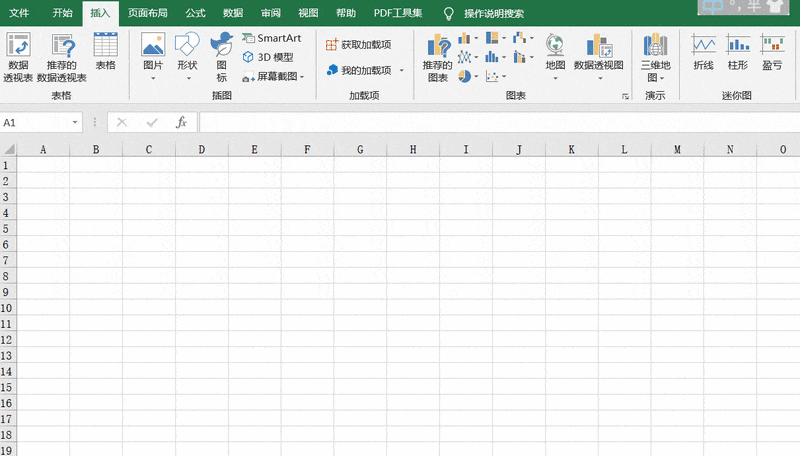Open the Maps (地图) chart dropdown
This screenshot has height=456, width=800.
point(555,77)
